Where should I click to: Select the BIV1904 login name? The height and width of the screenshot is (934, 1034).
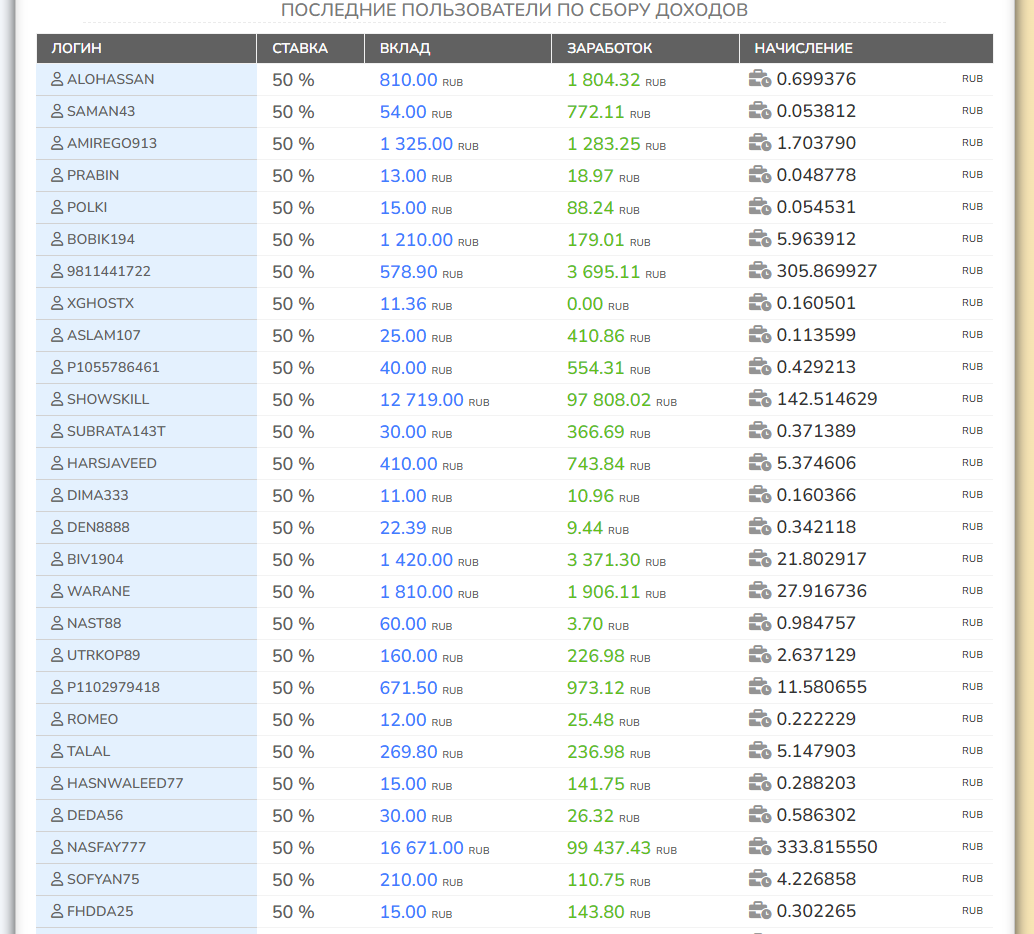(95, 559)
